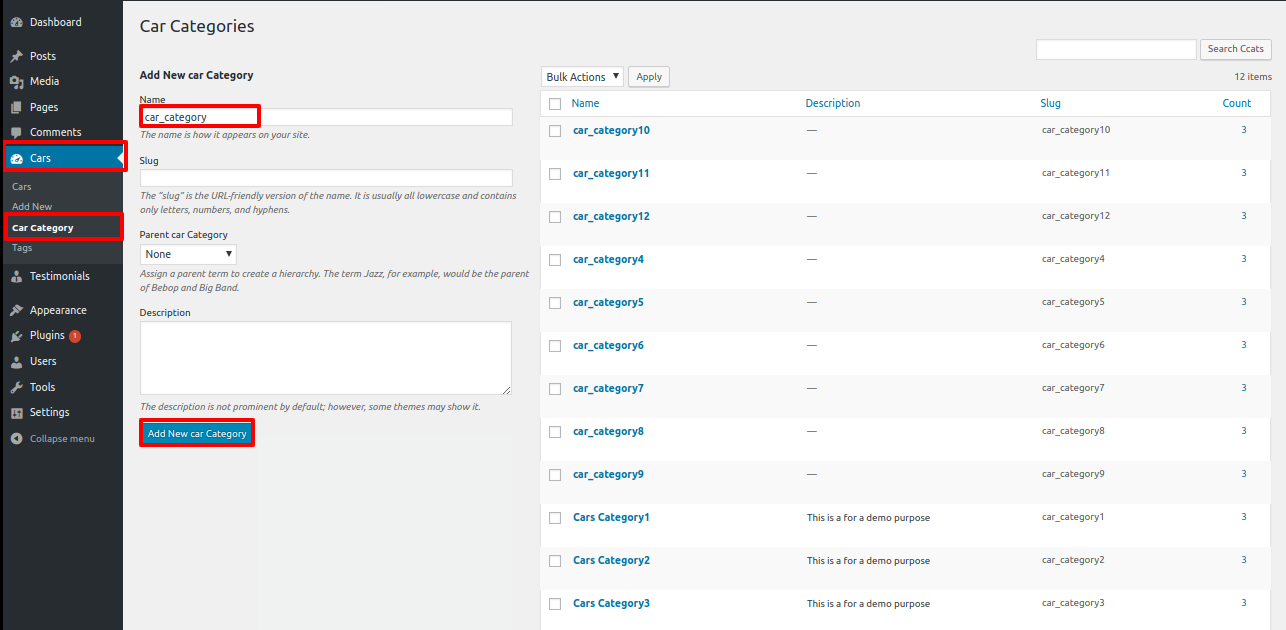Screen dimensions: 1286x630
Task: Expand the Parent car Category dropdown
Action: pyautogui.click(x=188, y=255)
